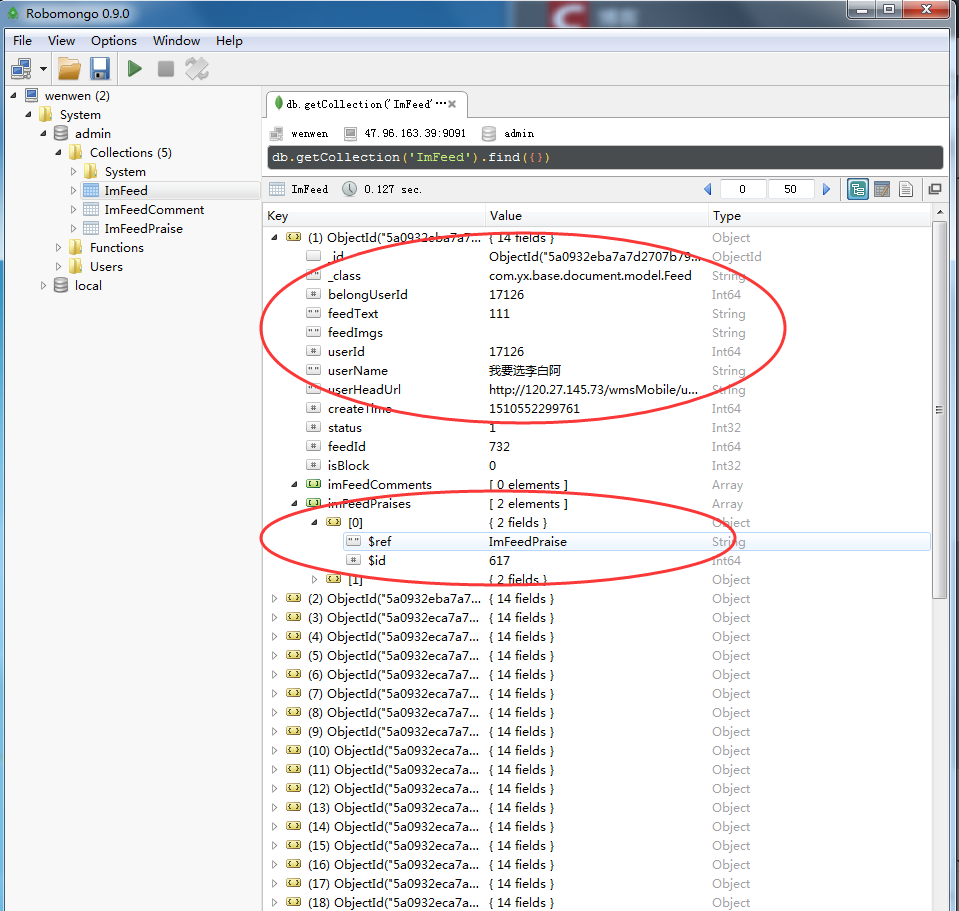Click the Type column header
This screenshot has height=911, width=959.
820,216
